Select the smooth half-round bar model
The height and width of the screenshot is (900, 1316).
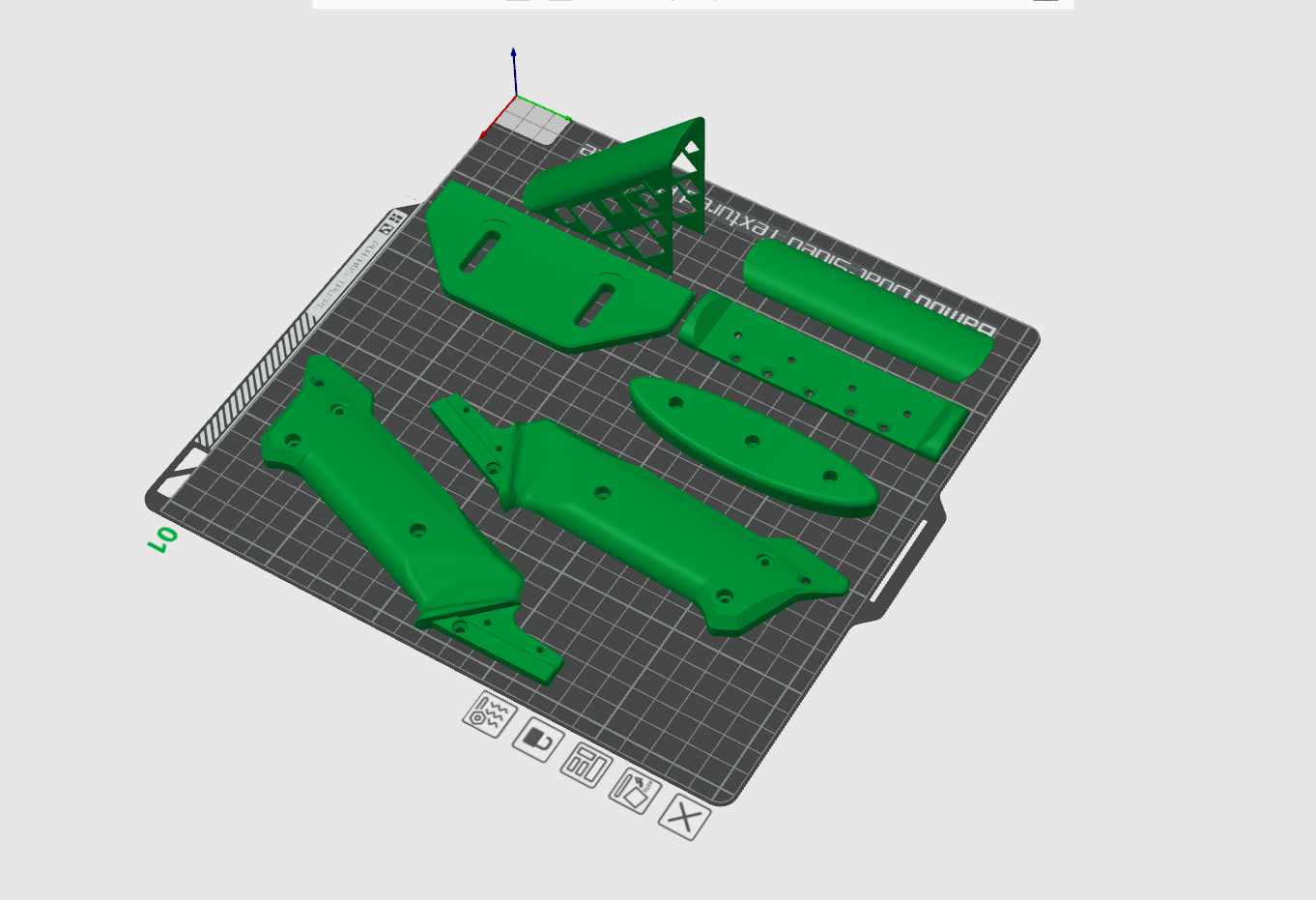(x=868, y=308)
